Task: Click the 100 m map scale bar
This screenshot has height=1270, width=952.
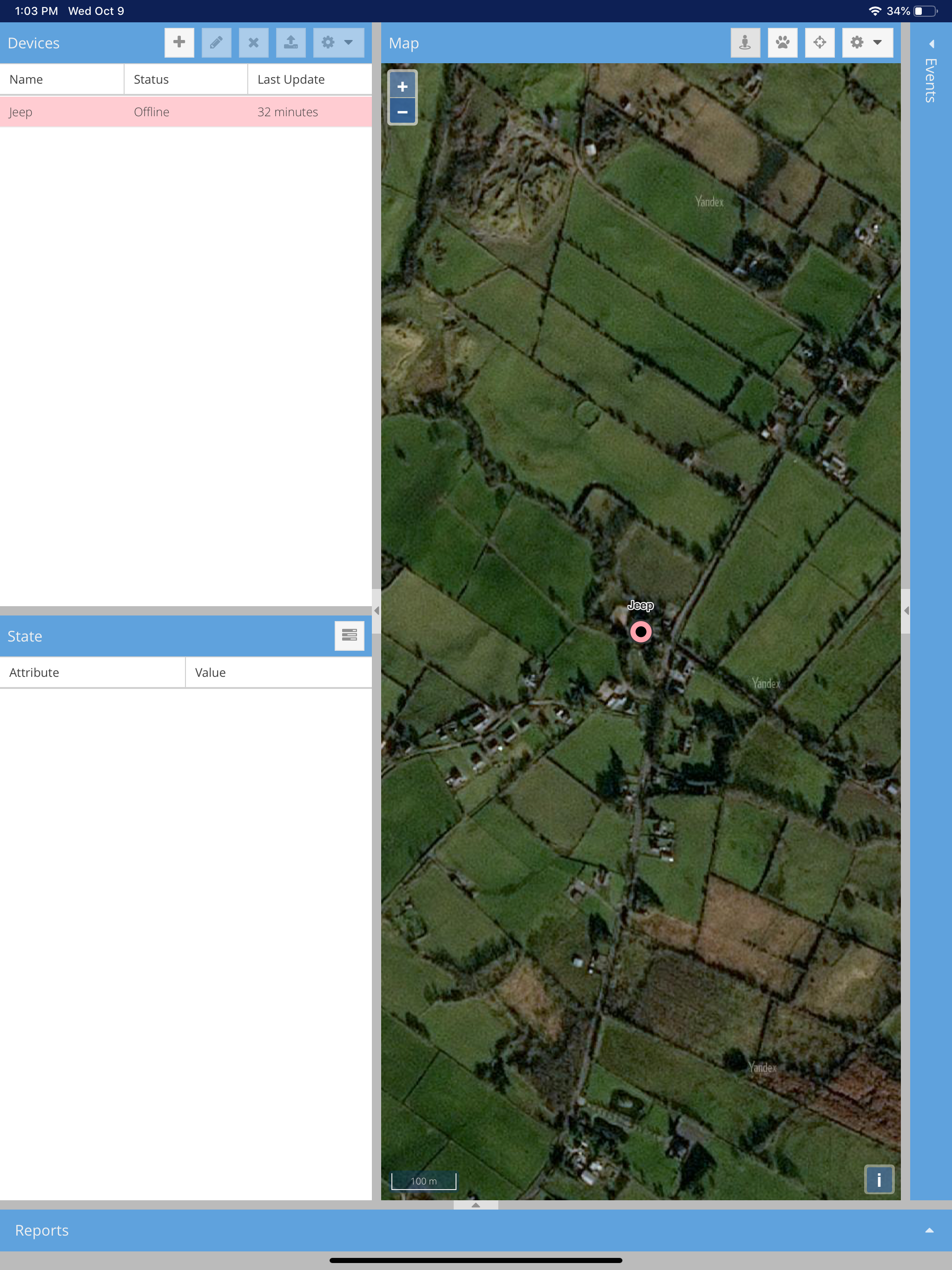Action: (424, 1181)
